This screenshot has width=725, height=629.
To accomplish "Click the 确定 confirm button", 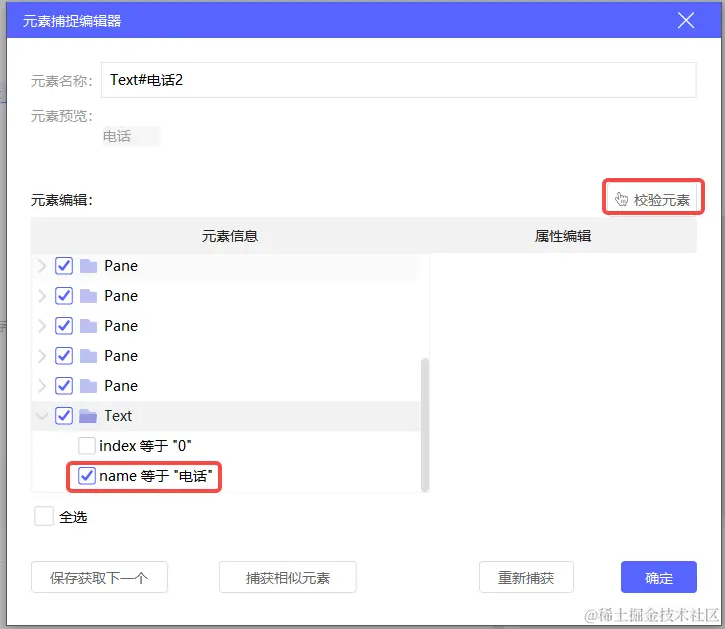I will pos(658,577).
